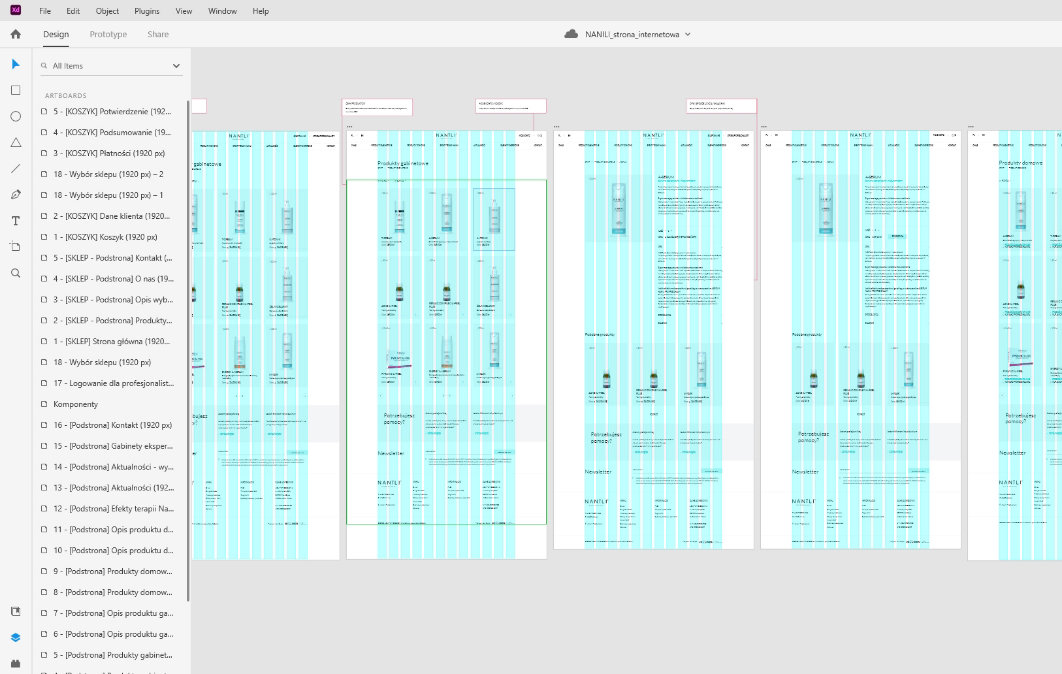1062x674 pixels.
Task: Open the Plugins panel icon
Action: [x=15, y=662]
